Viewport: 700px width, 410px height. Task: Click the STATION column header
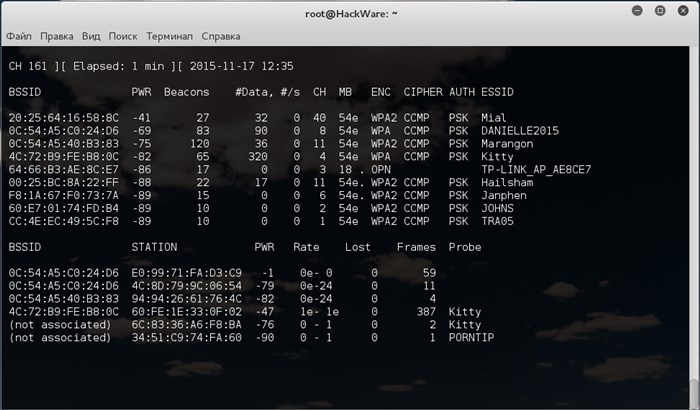[154, 247]
